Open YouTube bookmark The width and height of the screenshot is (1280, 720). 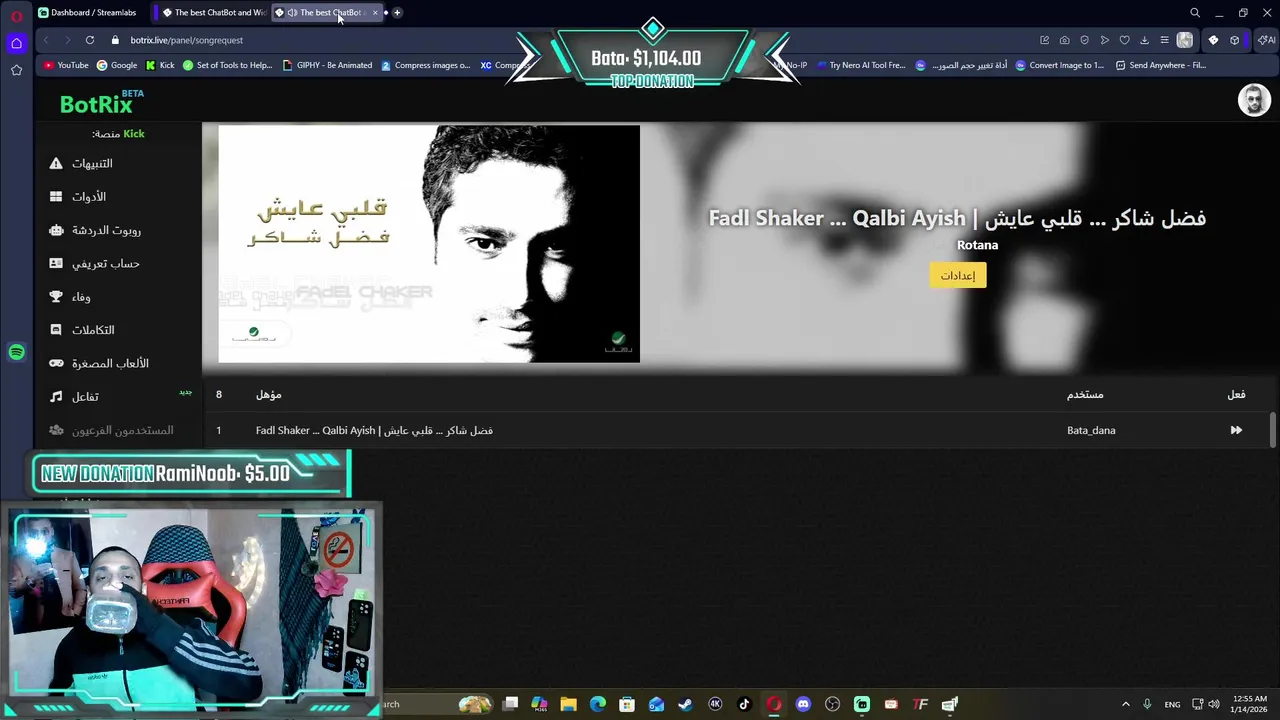66,65
